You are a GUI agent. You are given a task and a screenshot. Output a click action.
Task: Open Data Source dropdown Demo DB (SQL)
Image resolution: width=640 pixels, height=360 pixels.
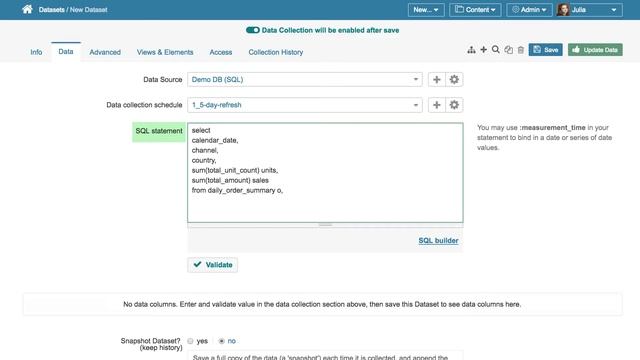[x=304, y=80]
